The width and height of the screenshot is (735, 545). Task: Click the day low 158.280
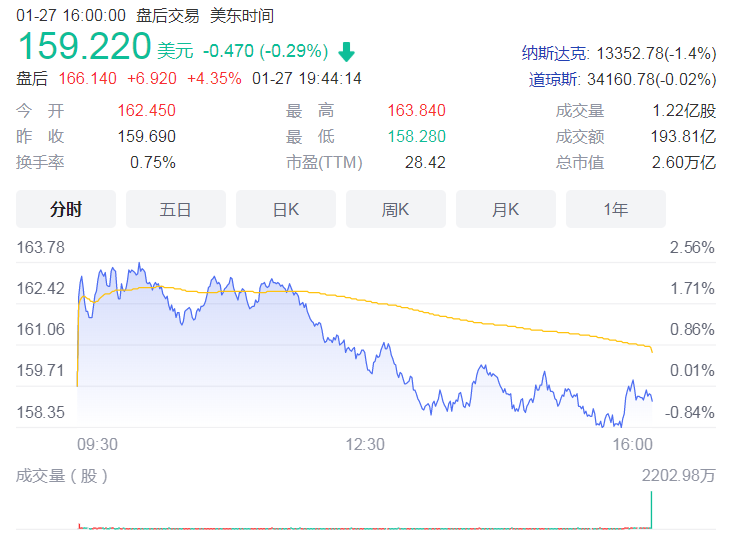pos(416,136)
